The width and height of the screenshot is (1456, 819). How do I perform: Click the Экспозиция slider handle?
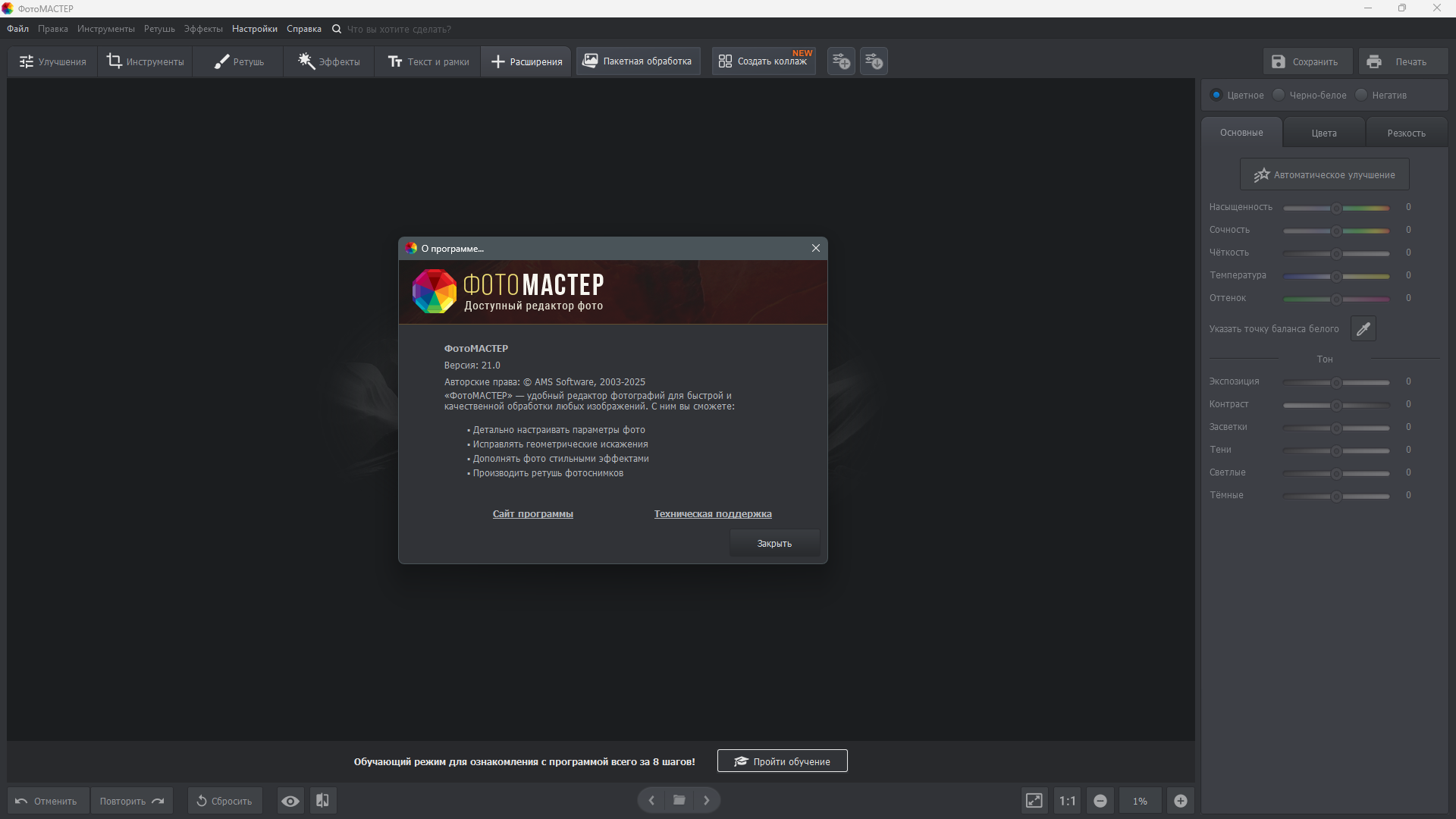click(x=1336, y=382)
